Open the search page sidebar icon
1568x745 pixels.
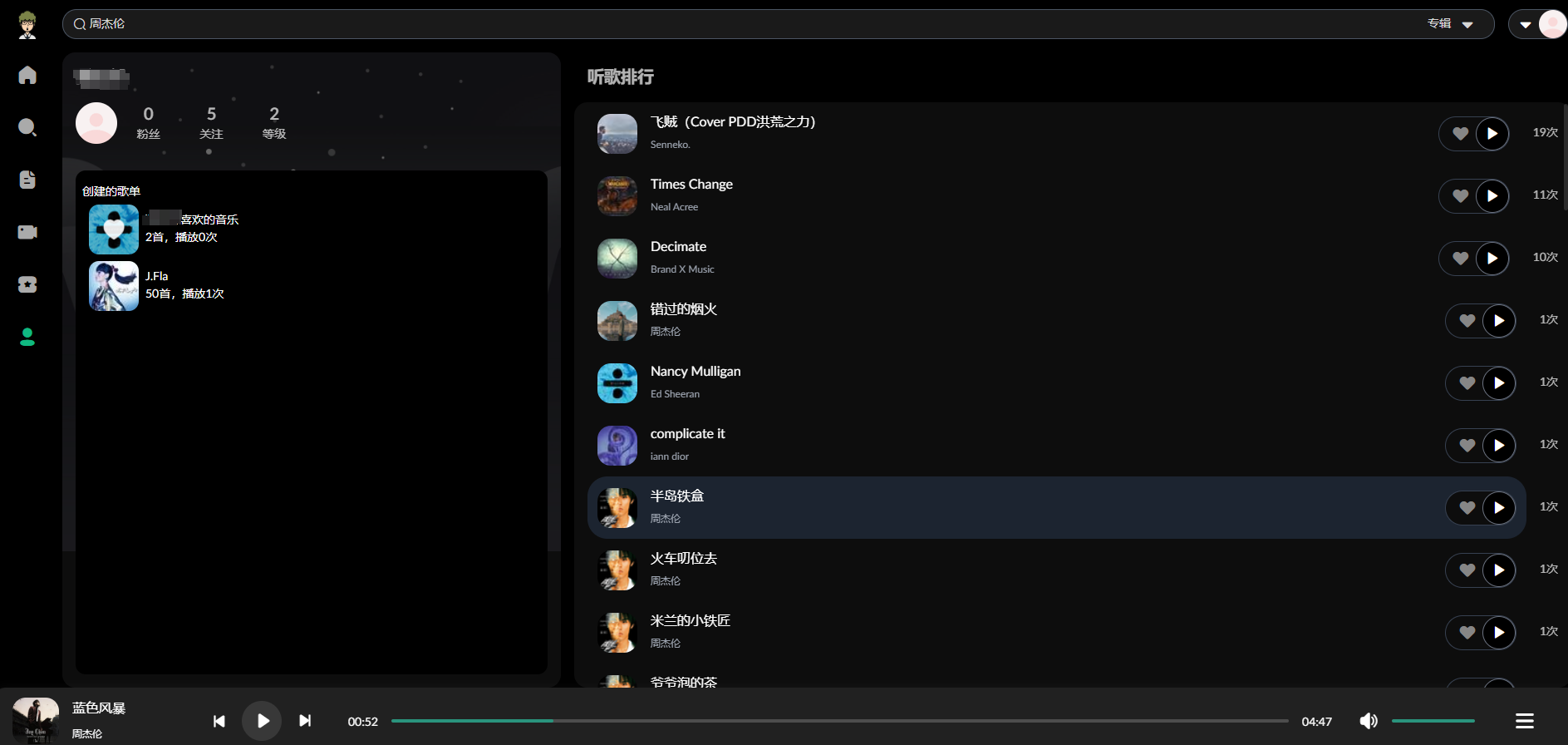[27, 127]
